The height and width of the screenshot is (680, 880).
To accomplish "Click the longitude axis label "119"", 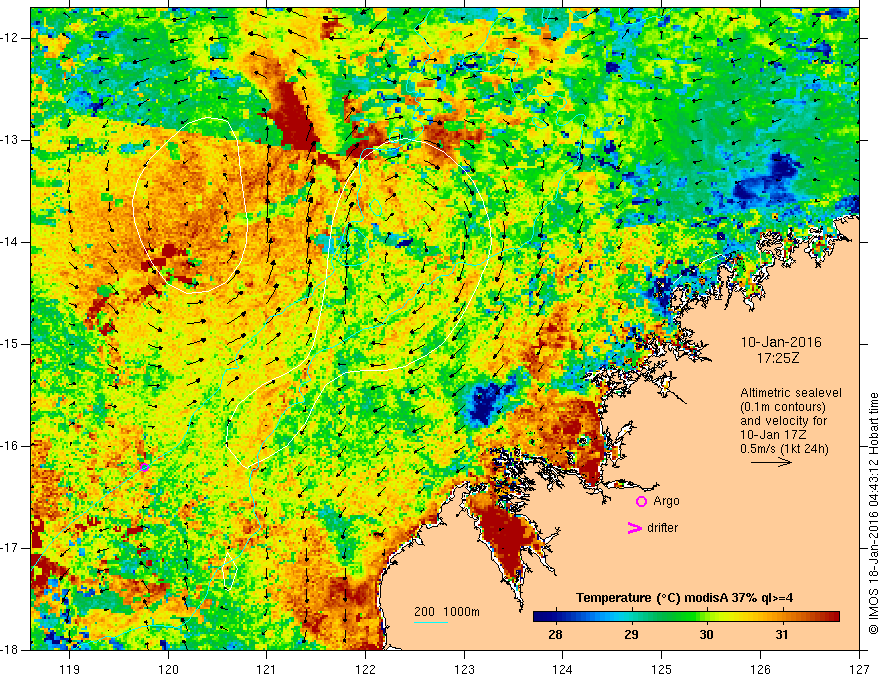I will point(70,669).
